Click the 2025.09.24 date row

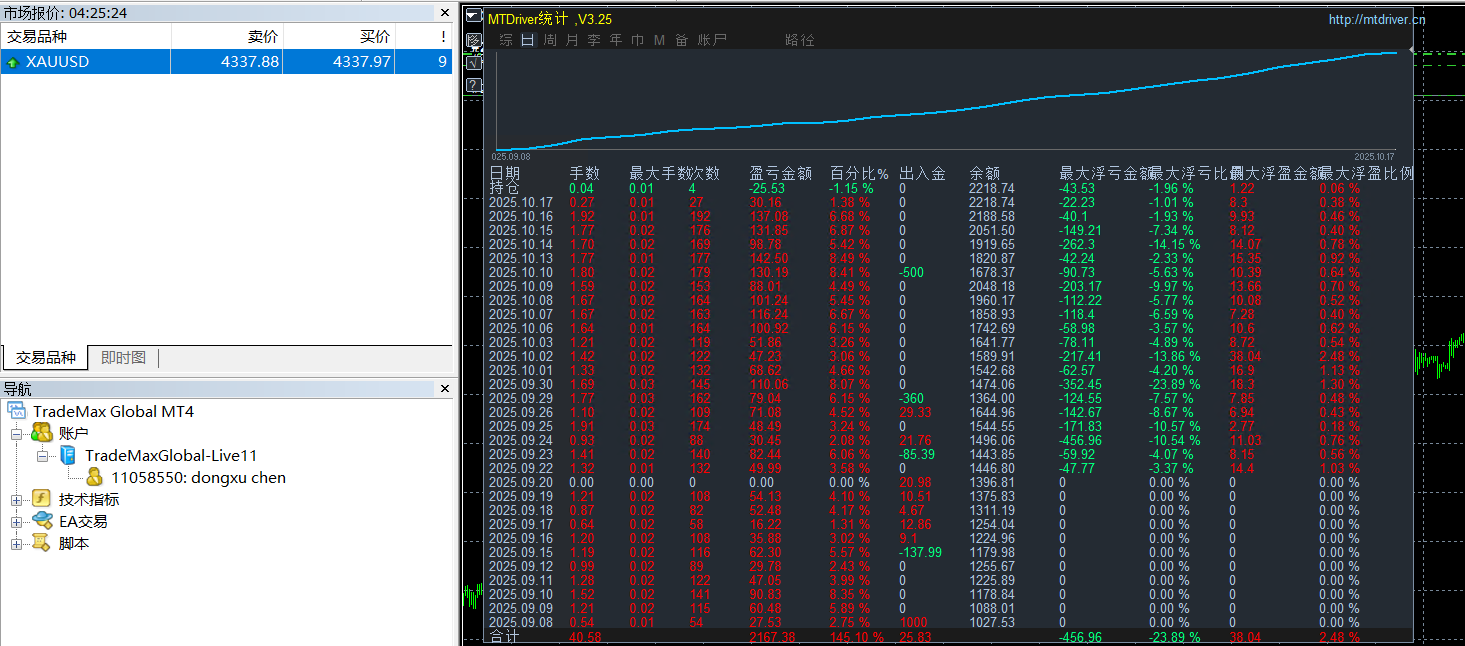pos(521,440)
